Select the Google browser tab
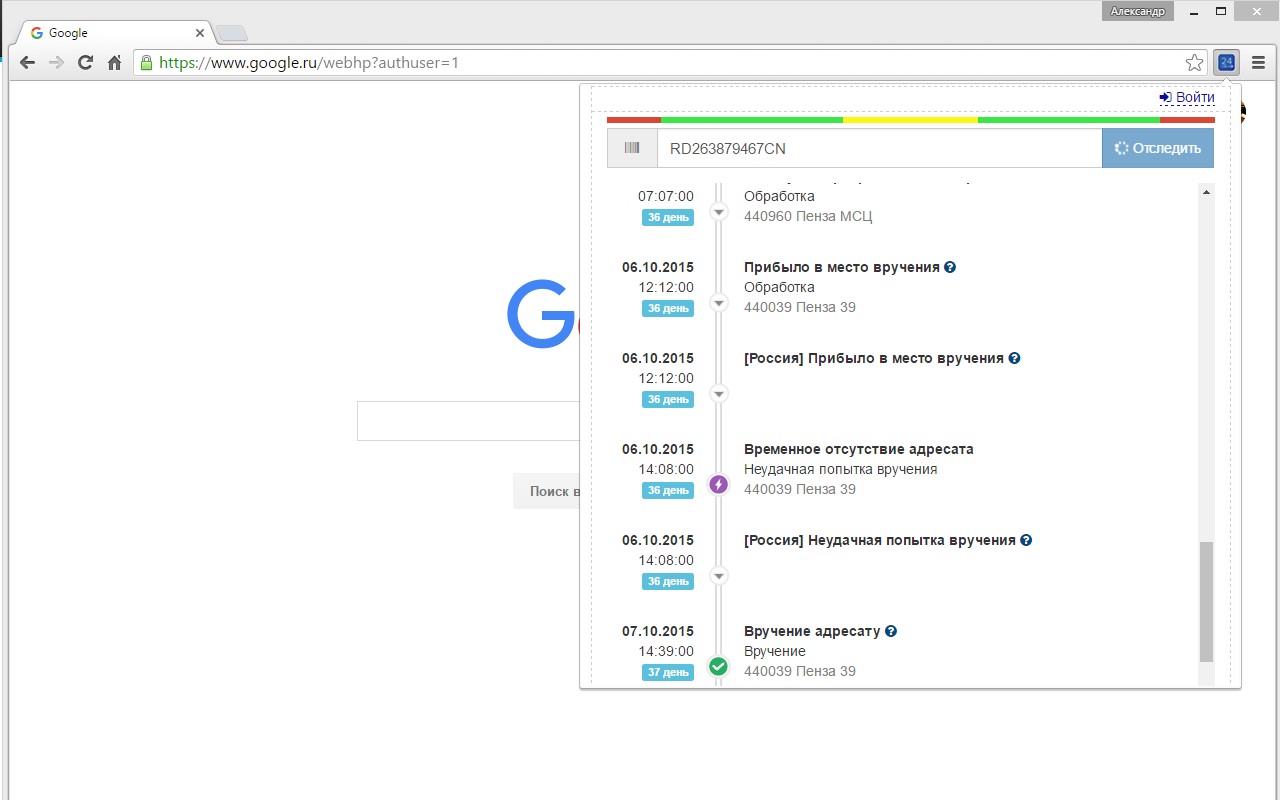The width and height of the screenshot is (1280, 800). (113, 33)
